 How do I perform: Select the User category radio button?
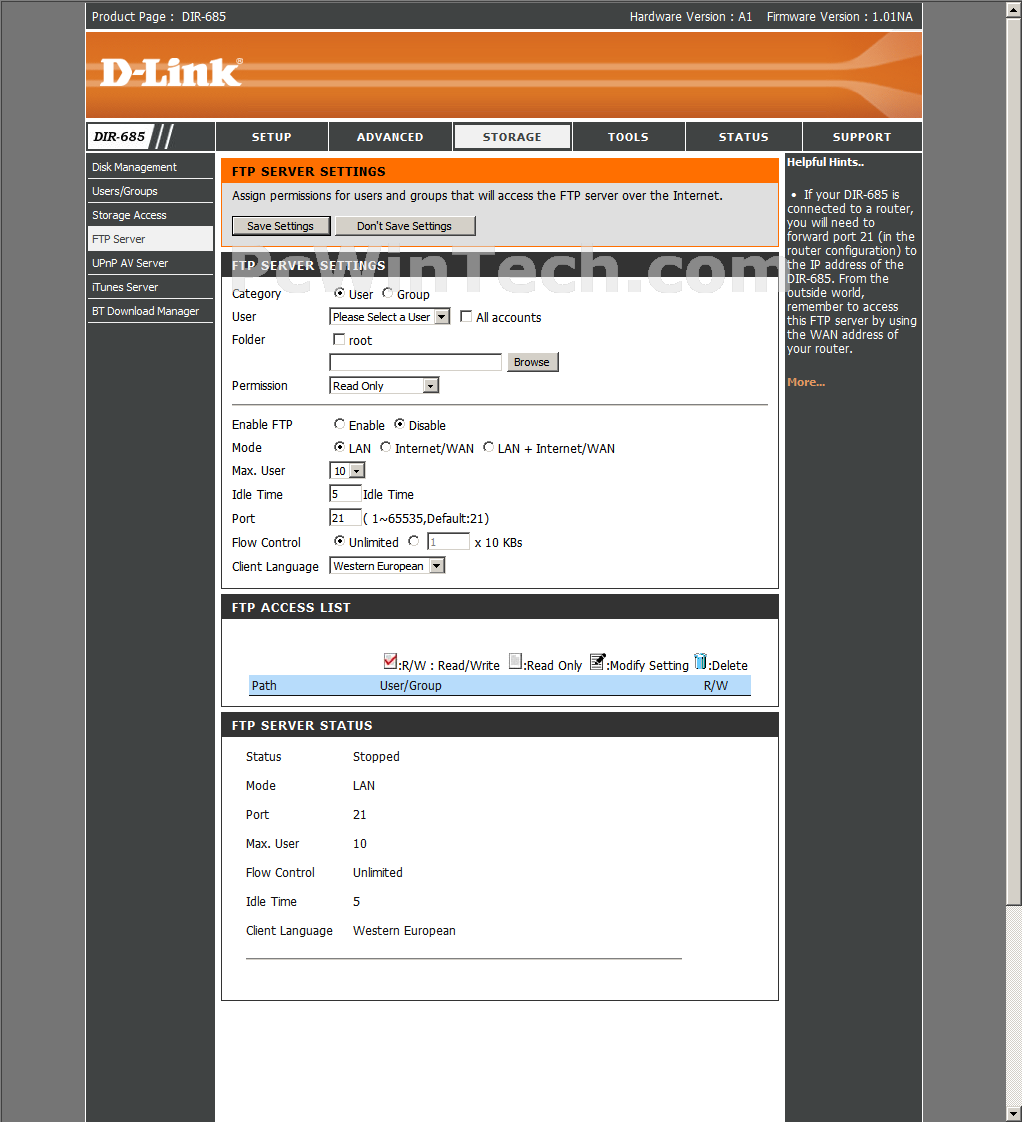[x=339, y=293]
